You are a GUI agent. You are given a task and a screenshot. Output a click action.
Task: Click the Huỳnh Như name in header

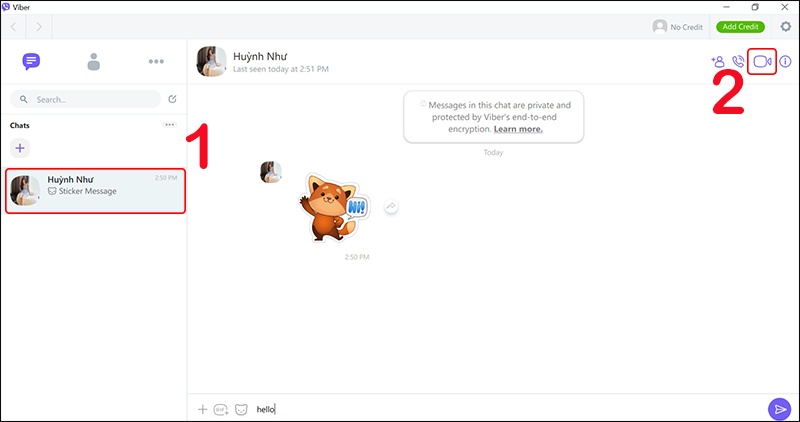[260, 56]
